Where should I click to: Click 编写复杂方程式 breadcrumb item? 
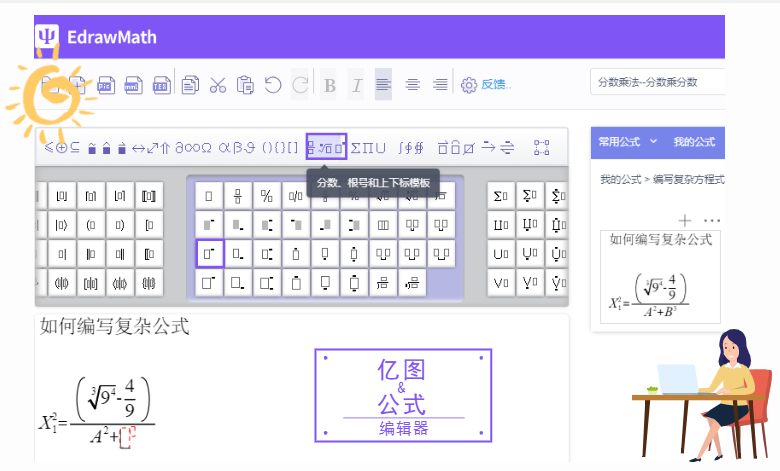688,179
